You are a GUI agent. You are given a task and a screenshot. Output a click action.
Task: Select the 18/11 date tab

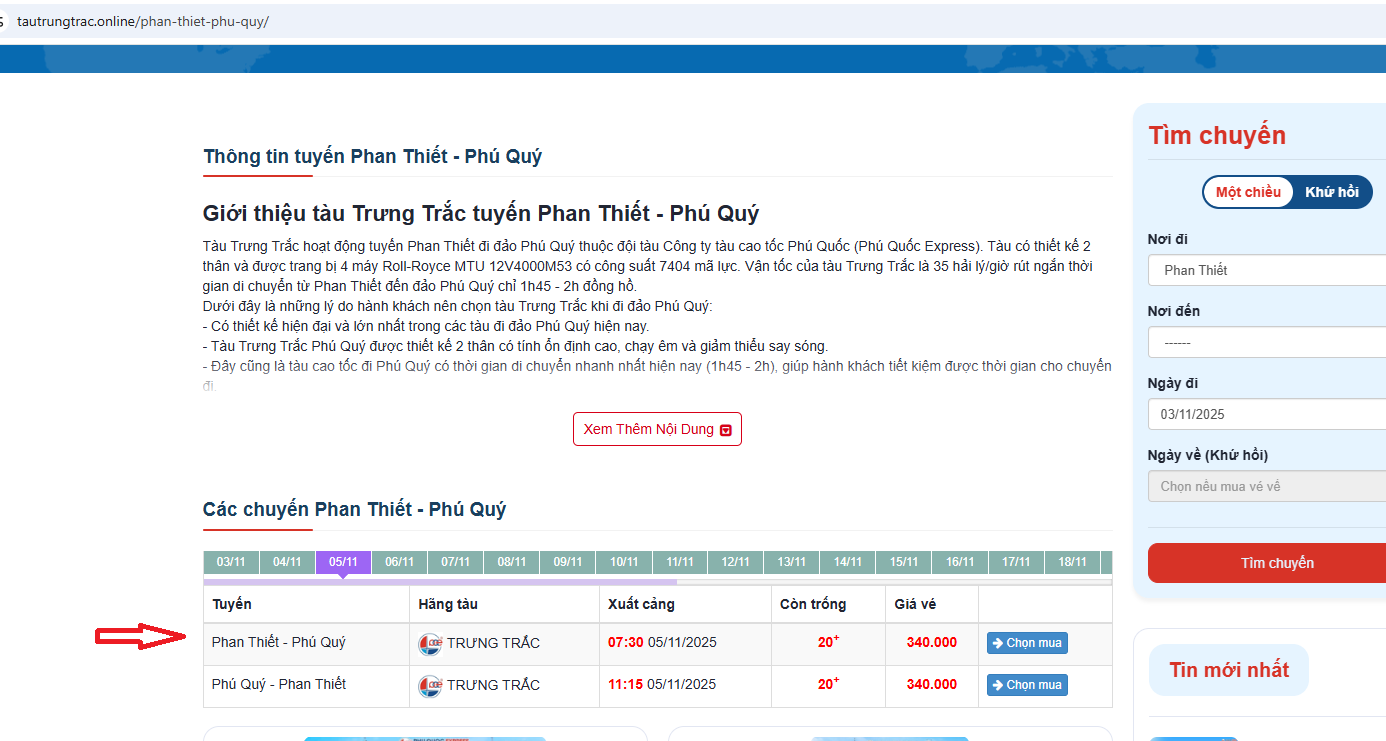1072,562
